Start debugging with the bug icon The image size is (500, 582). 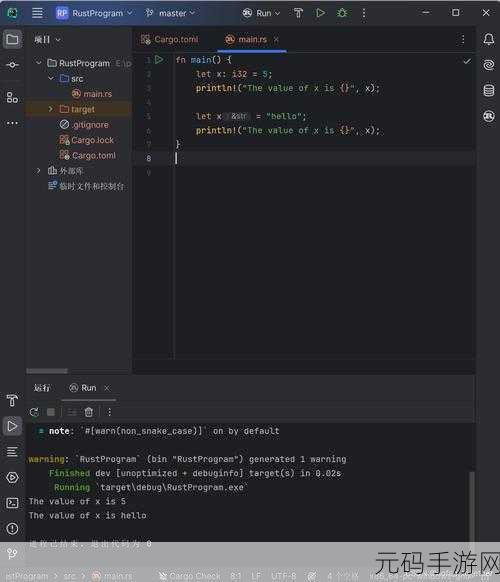tap(342, 13)
